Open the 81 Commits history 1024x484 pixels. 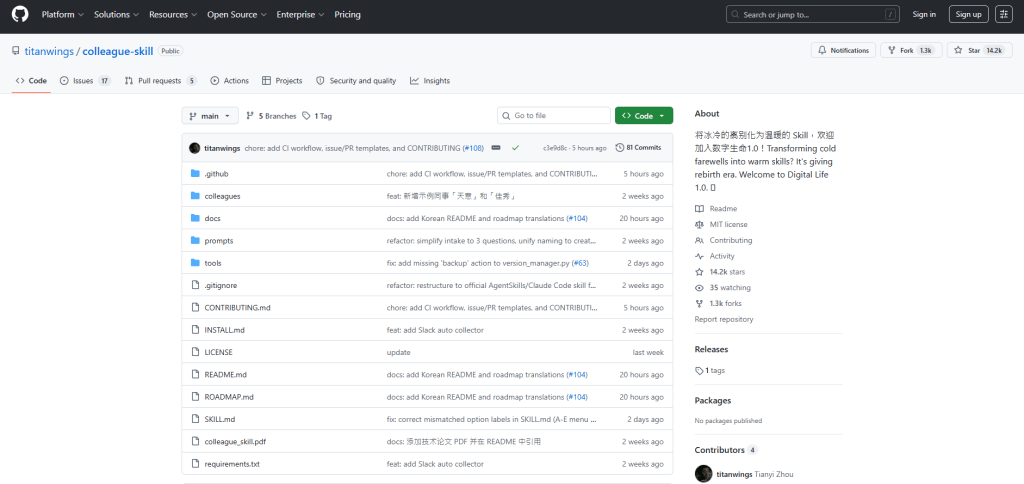tap(638, 147)
